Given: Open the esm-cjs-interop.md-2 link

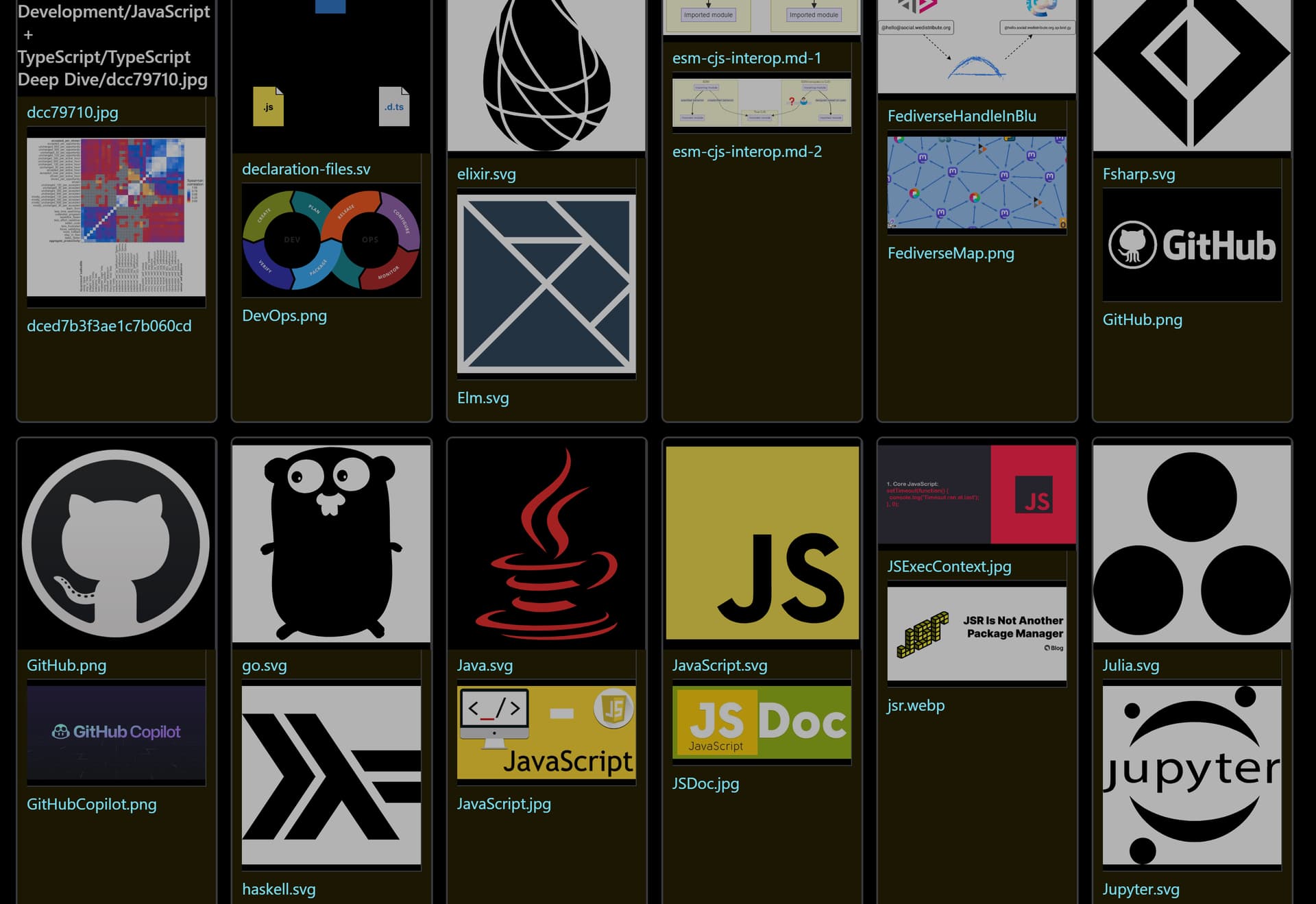Looking at the screenshot, I should click(747, 151).
